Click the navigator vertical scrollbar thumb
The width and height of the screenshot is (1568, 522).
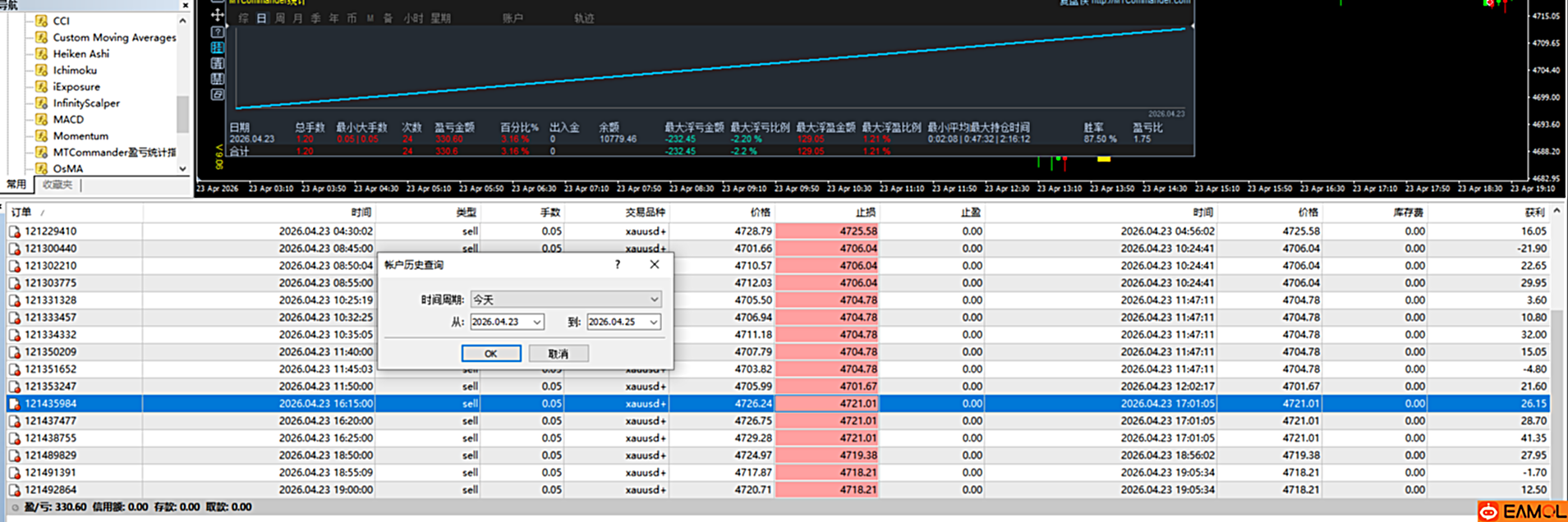click(x=182, y=113)
